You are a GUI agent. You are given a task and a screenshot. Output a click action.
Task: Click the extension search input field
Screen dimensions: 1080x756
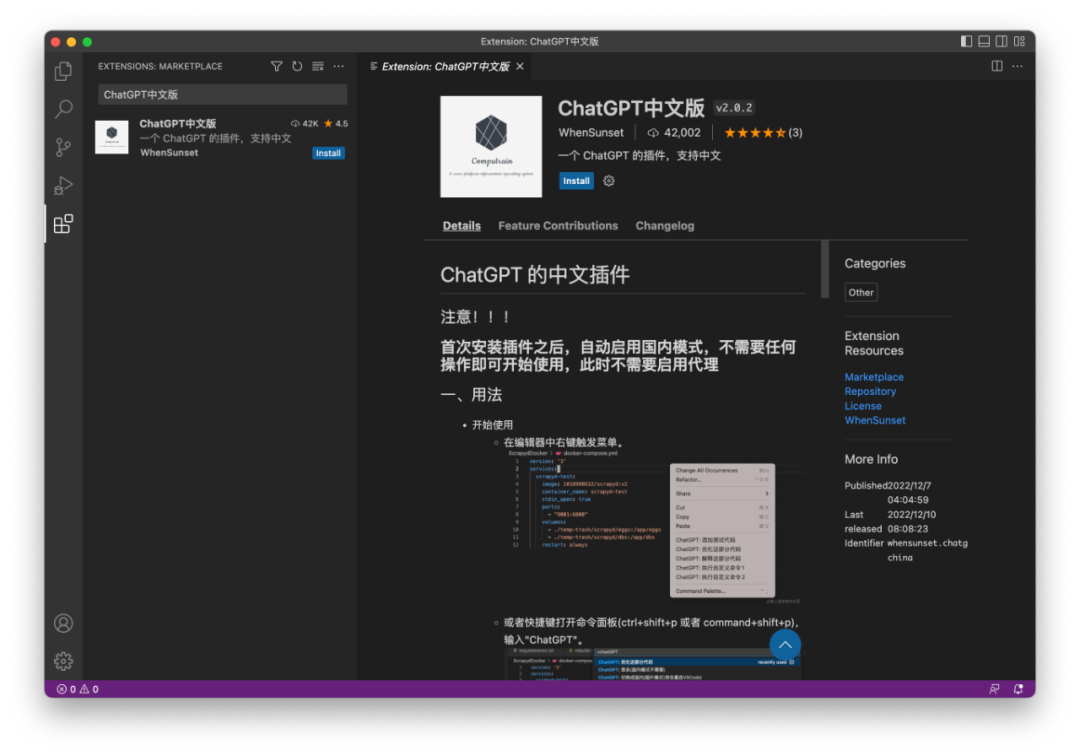click(223, 94)
